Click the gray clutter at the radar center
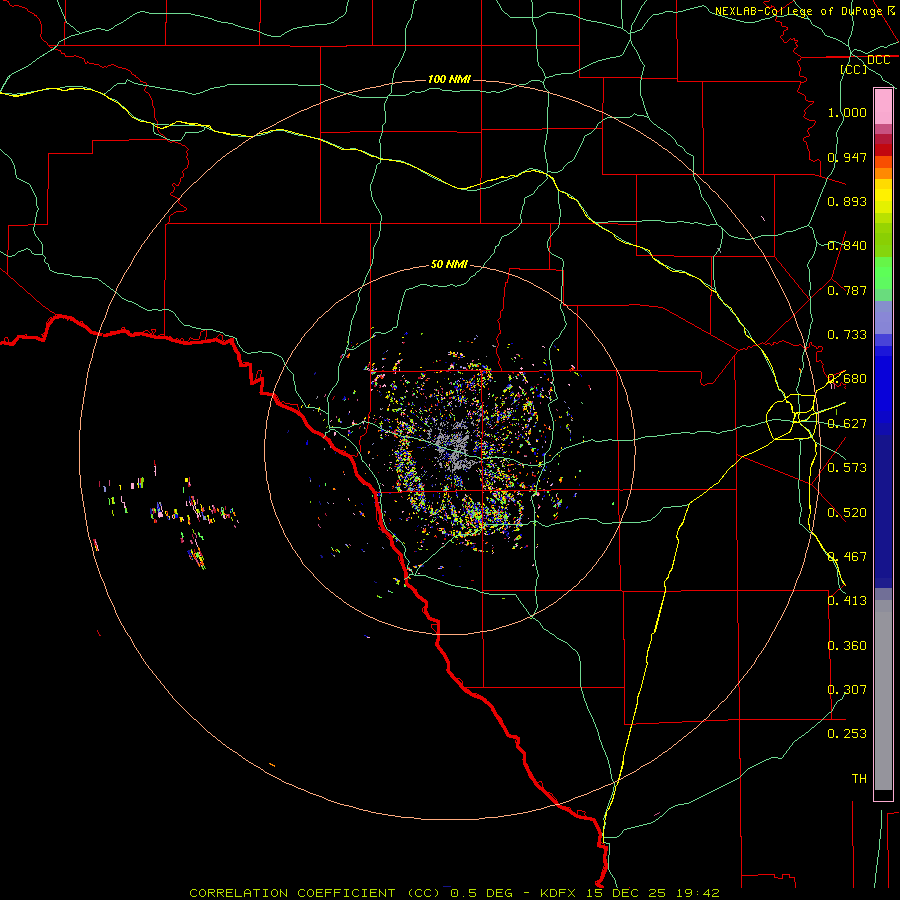900x900 pixels. (x=455, y=445)
